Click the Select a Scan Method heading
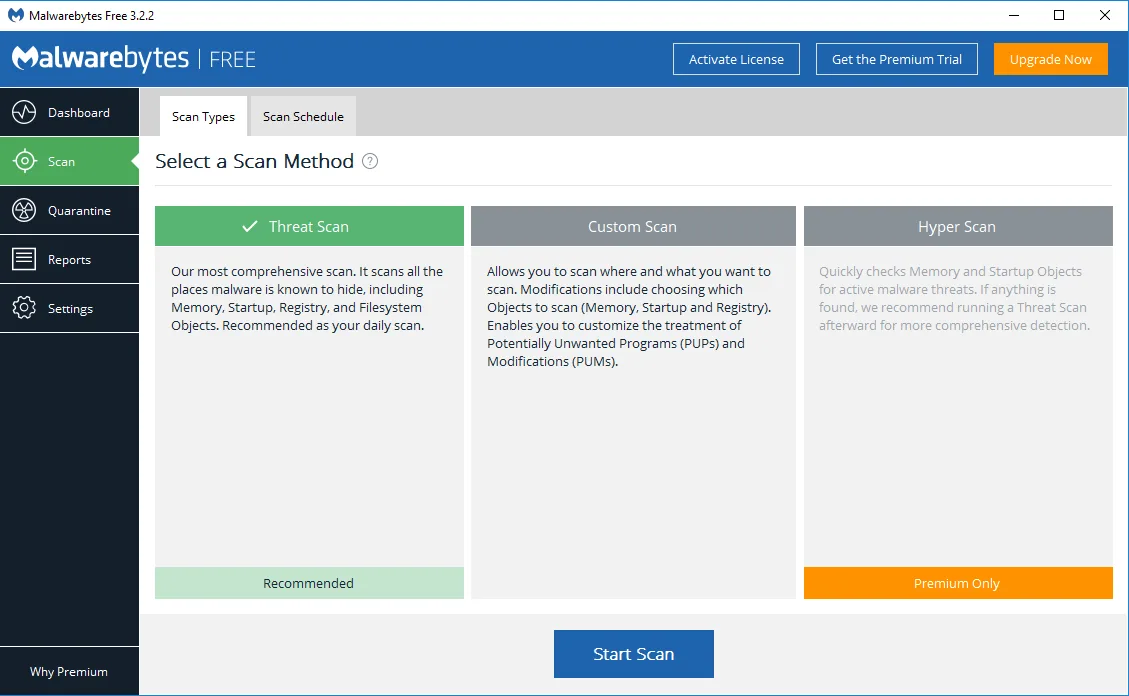Screen dimensions: 1129x696 point(254,161)
